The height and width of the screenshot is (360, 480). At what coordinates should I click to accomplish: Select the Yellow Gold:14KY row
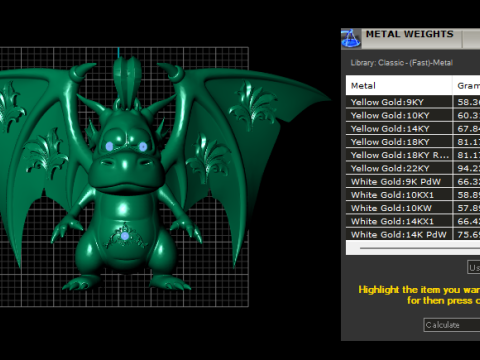pos(413,129)
